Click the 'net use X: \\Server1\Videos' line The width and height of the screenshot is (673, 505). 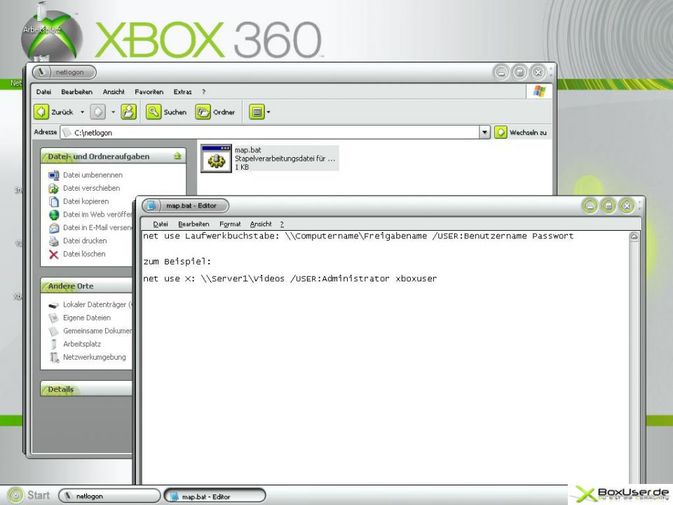(x=290, y=279)
